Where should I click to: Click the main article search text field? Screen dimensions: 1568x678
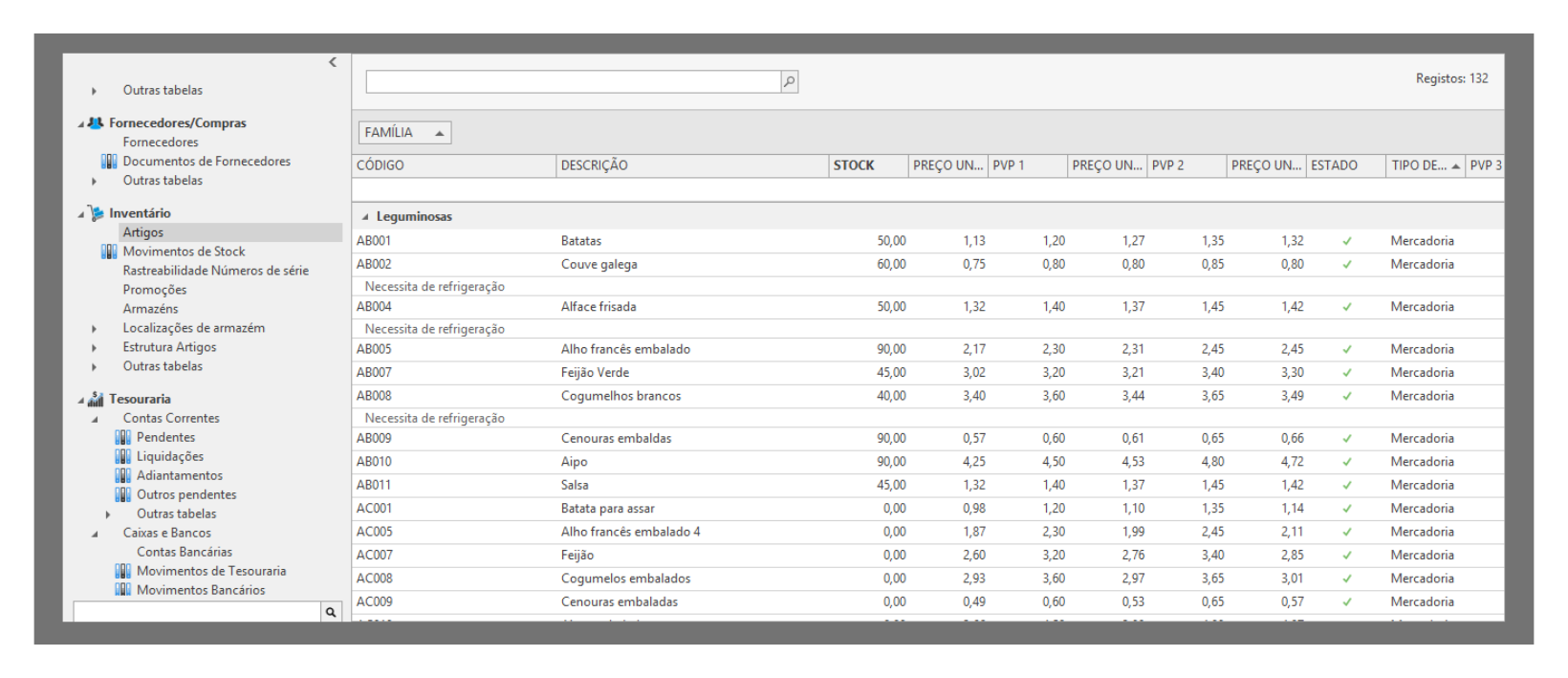tap(572, 82)
